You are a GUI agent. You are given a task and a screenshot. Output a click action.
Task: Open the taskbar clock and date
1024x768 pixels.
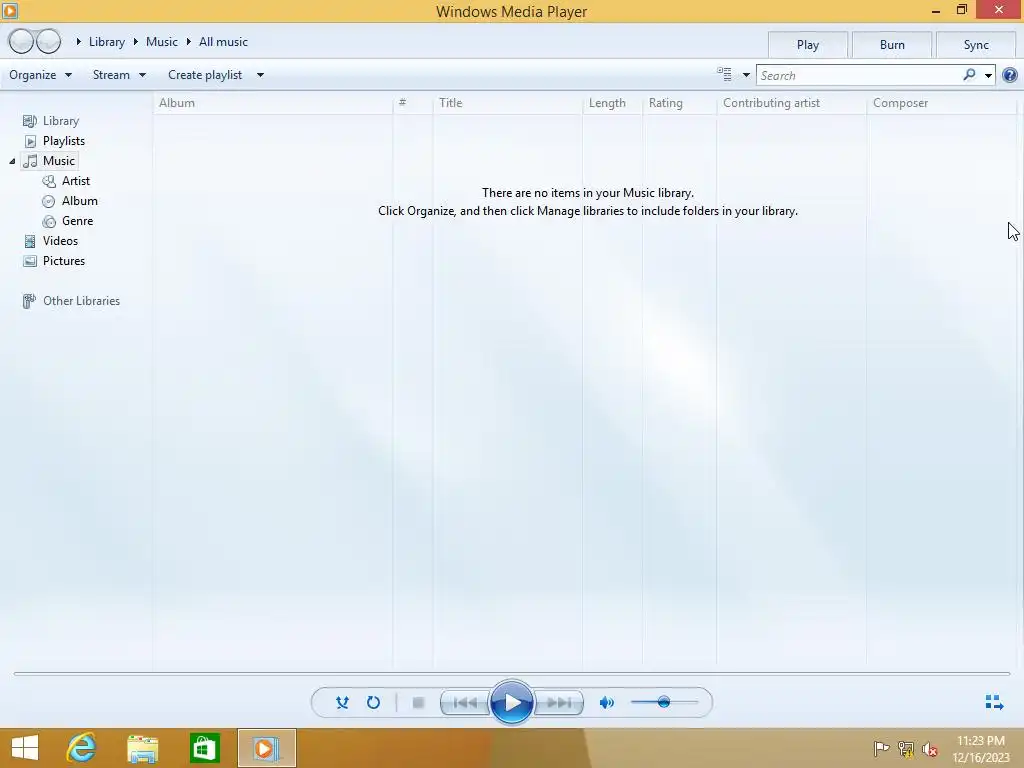[x=980, y=748]
